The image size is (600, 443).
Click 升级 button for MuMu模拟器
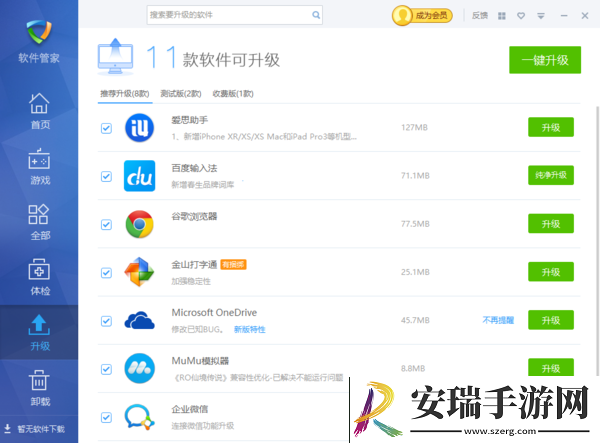click(551, 367)
